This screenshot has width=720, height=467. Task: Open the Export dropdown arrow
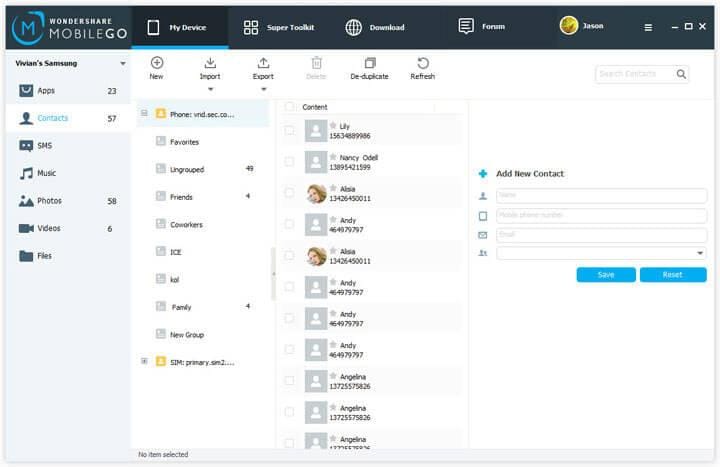[264, 89]
